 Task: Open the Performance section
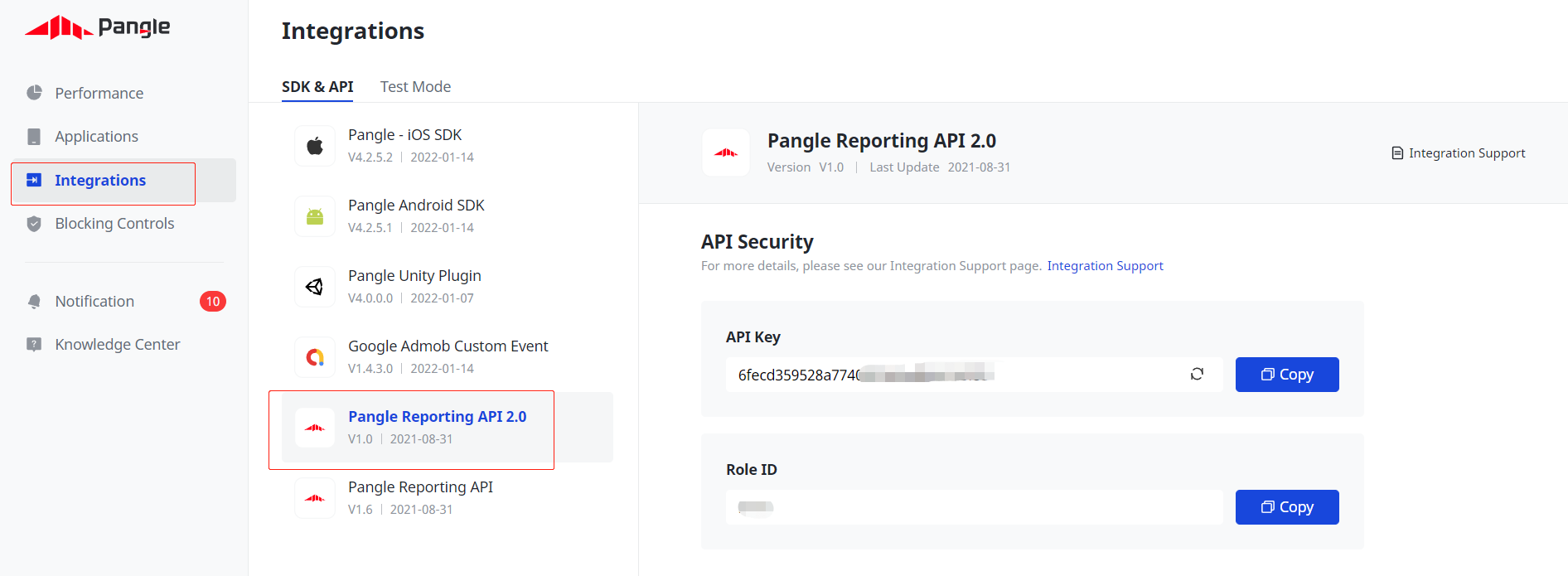(99, 93)
